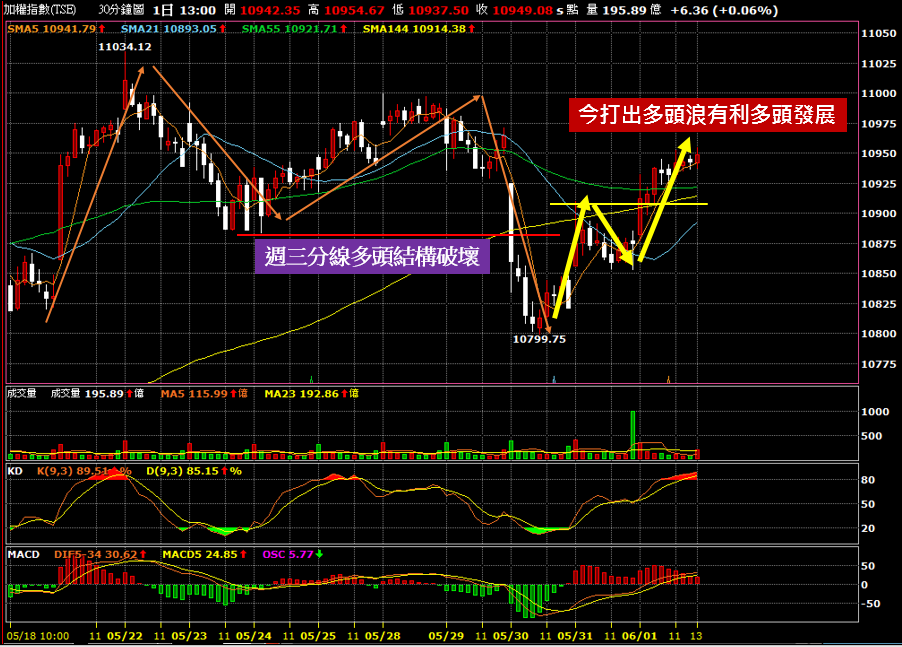Click the 11000 level on the price axis
The image size is (902, 647).
point(879,94)
